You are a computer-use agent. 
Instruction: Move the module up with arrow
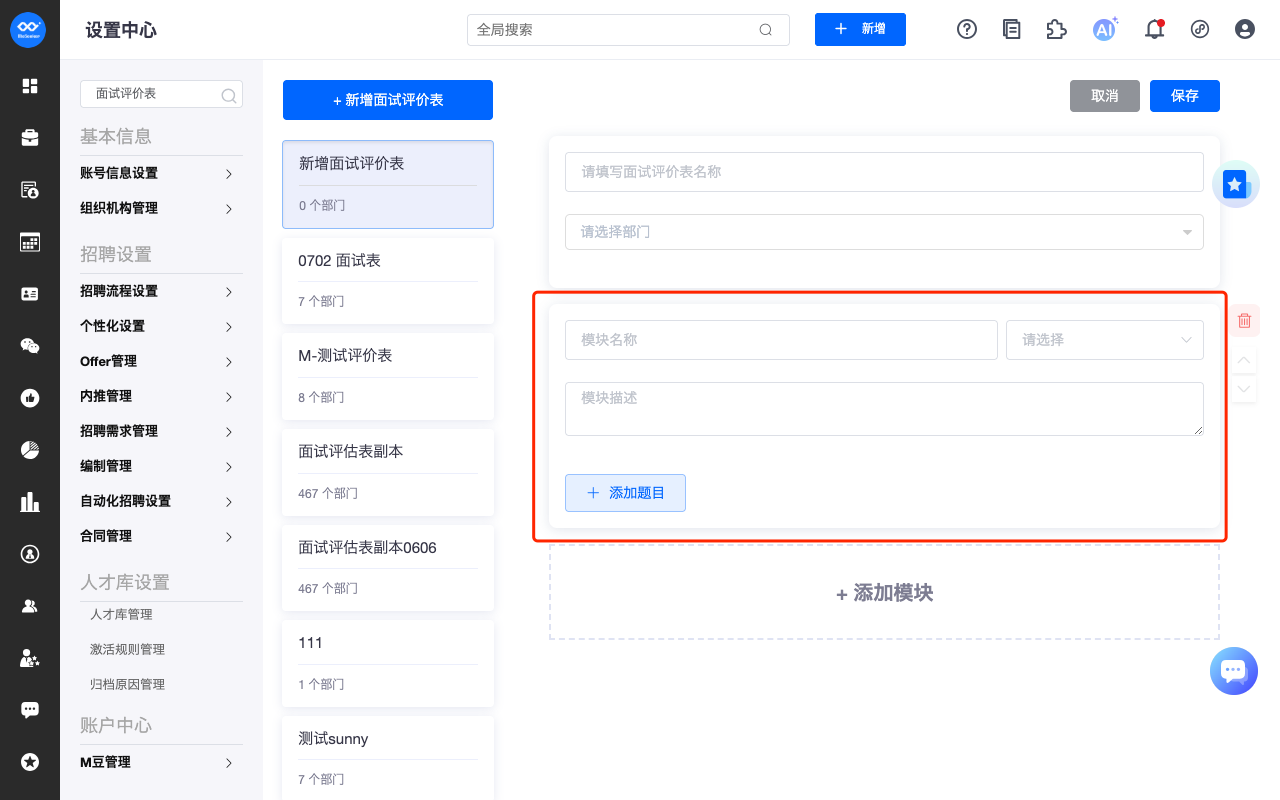click(1244, 360)
